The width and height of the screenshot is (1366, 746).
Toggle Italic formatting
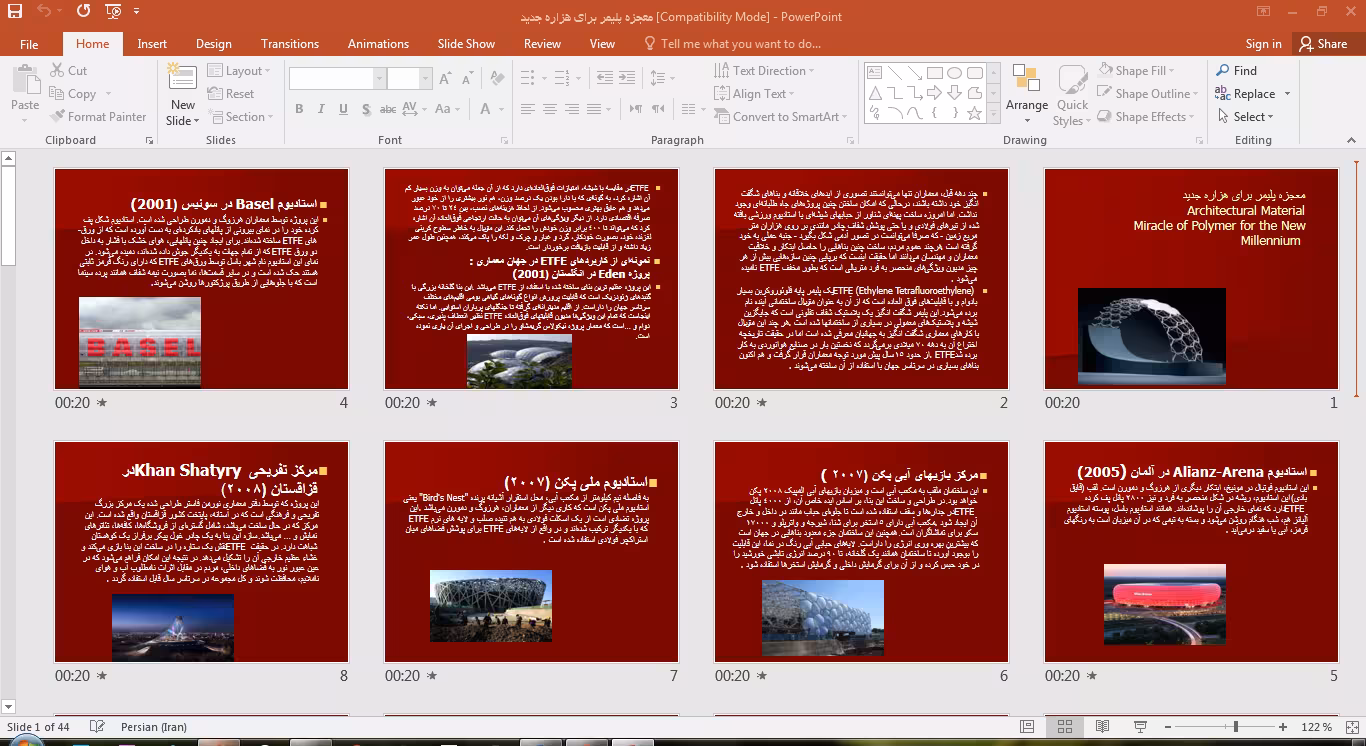[x=320, y=109]
